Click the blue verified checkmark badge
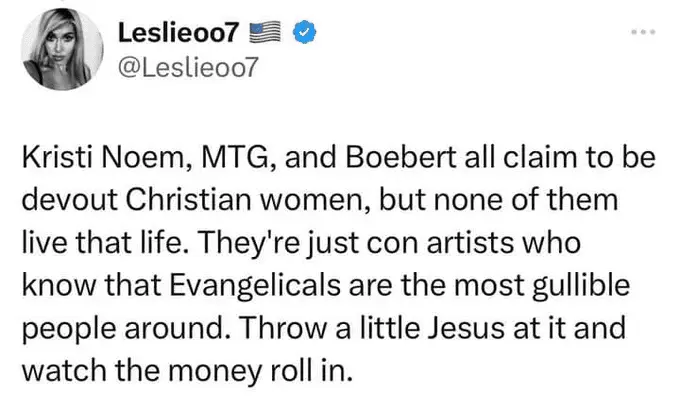 (x=303, y=34)
